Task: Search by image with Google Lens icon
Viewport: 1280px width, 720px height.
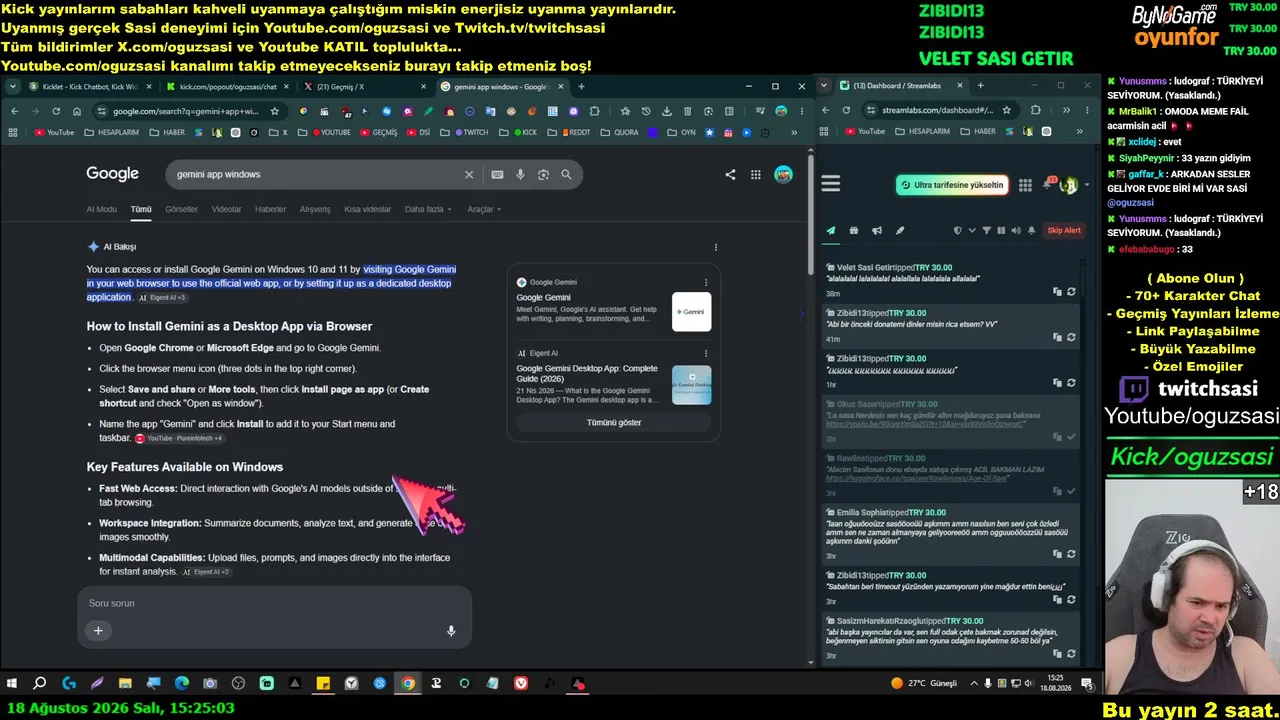Action: click(543, 174)
